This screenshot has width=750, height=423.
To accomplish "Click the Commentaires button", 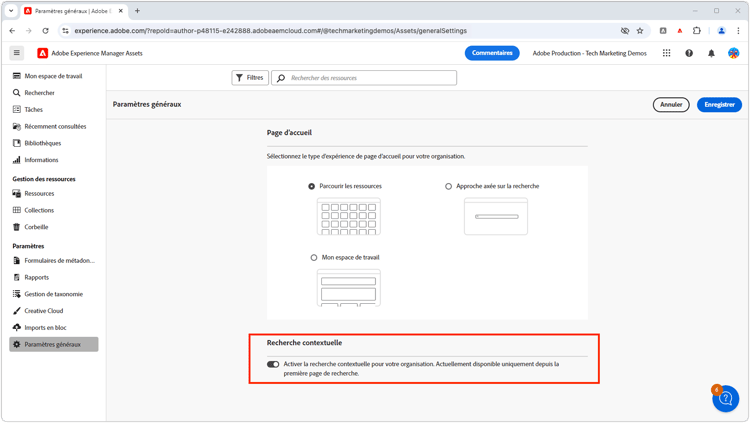I will point(492,53).
